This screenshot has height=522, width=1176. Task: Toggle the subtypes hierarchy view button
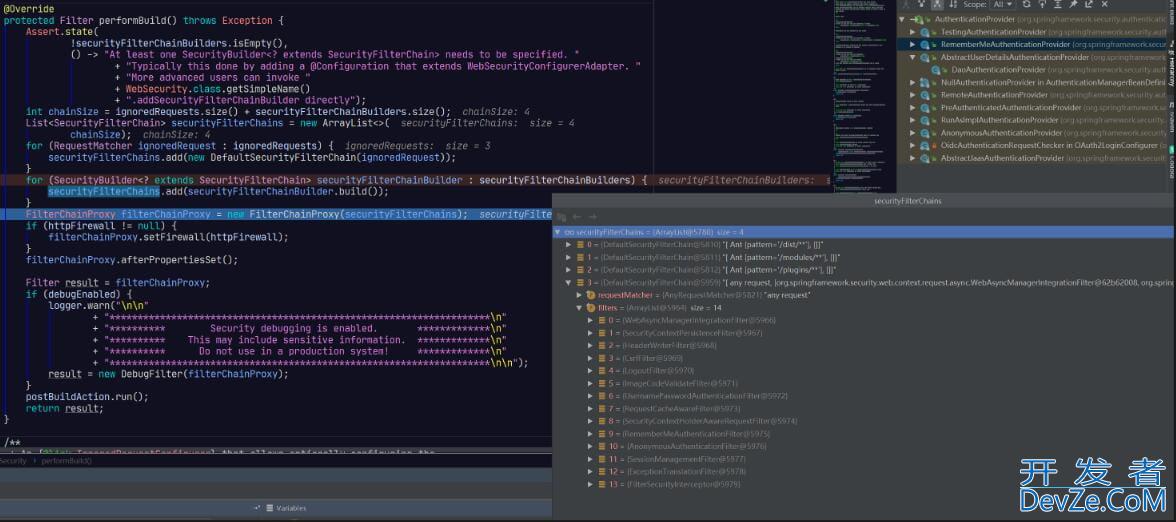point(937,4)
